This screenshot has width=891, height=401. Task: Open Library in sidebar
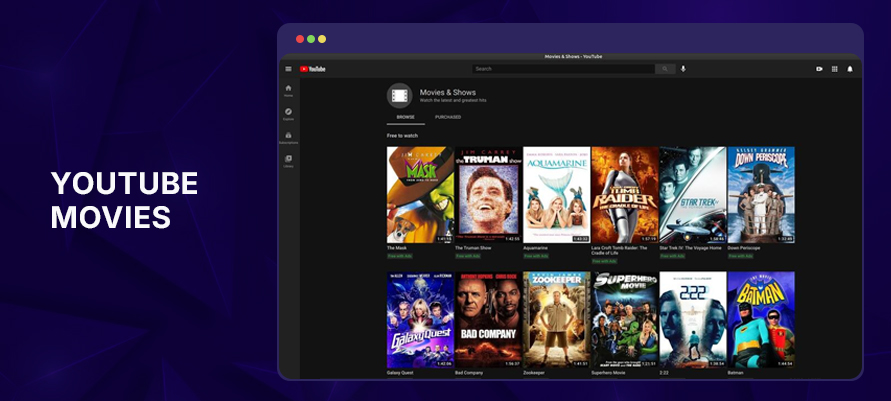click(289, 162)
